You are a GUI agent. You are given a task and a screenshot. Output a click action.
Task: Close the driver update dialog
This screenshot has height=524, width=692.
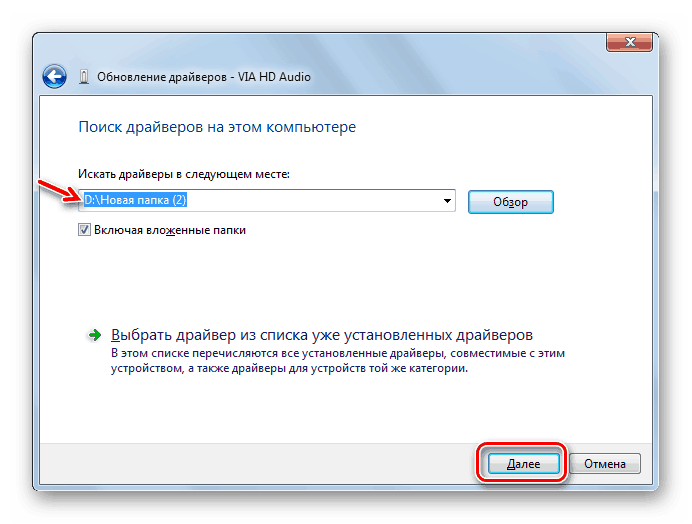tap(629, 42)
